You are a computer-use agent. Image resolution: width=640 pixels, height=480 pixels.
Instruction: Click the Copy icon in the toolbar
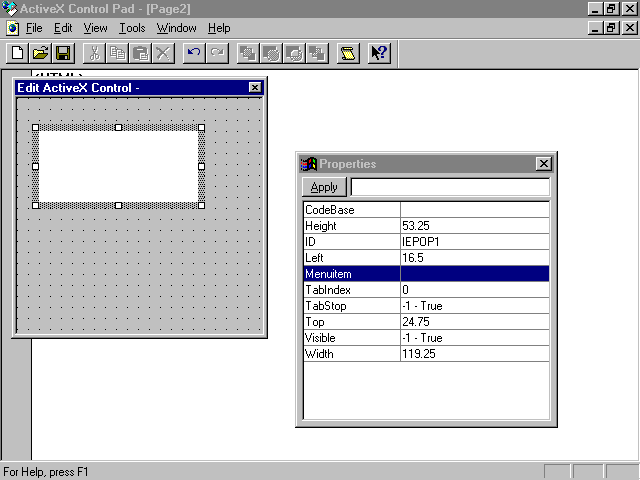click(117, 53)
